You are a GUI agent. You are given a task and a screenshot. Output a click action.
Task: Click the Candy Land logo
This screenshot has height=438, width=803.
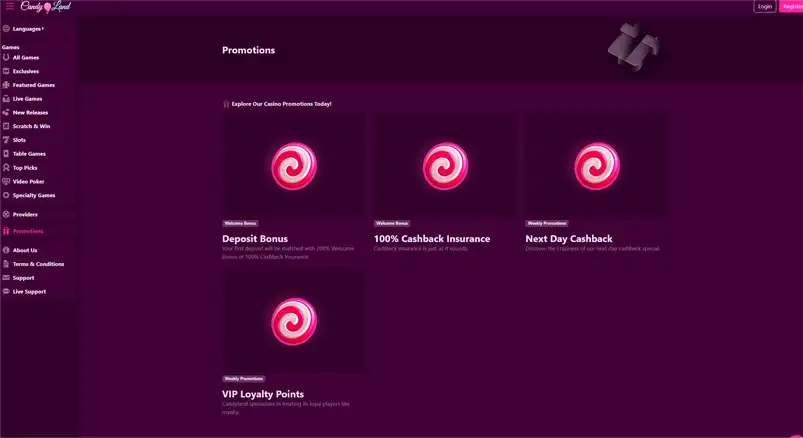pyautogui.click(x=42, y=6)
